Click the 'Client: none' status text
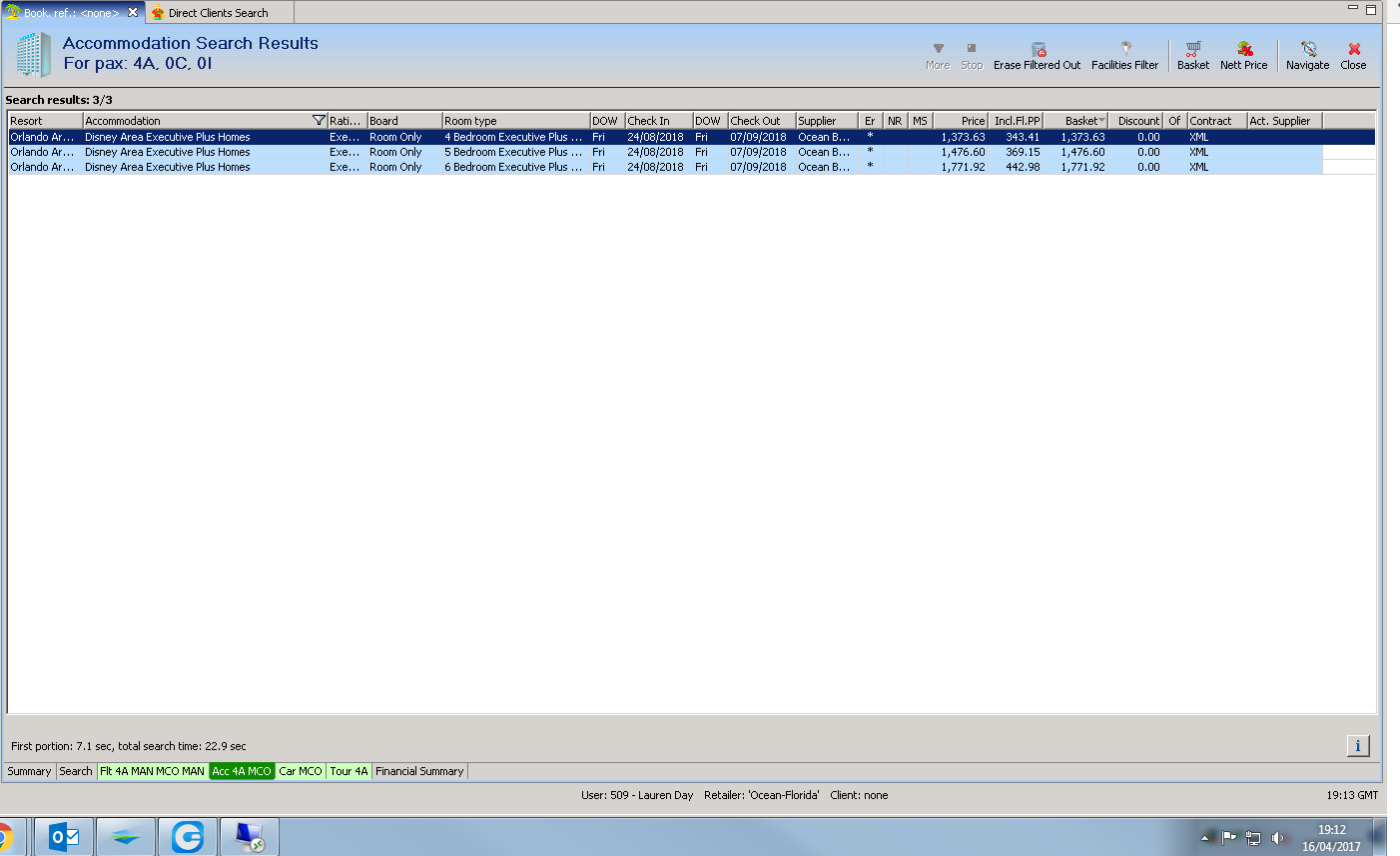The width and height of the screenshot is (1400, 856). tap(859, 795)
